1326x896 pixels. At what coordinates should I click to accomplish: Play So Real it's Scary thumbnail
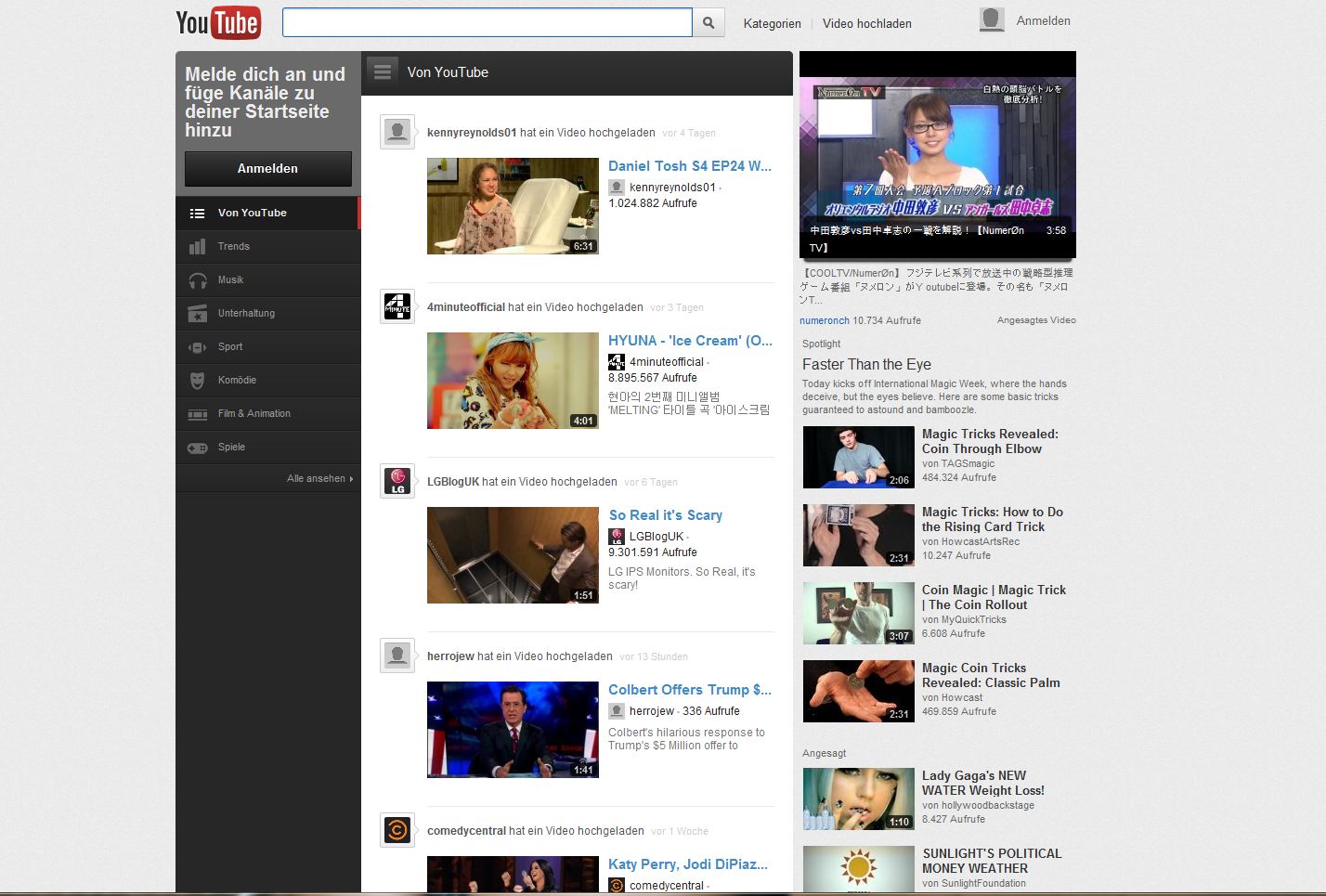pyautogui.click(x=513, y=555)
